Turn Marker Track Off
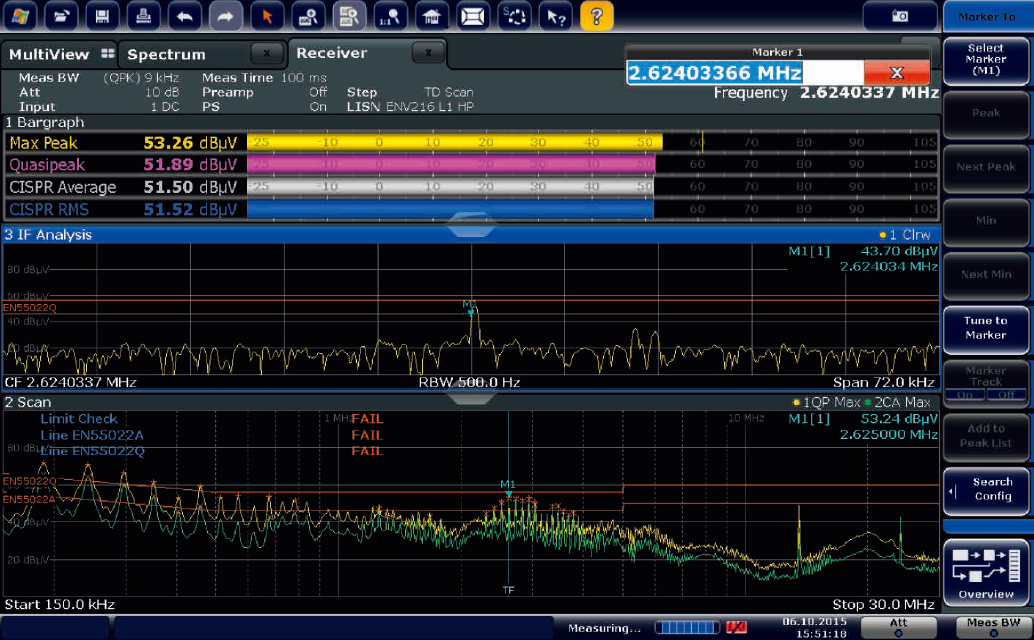Image resolution: width=1034 pixels, height=640 pixels. tap(1006, 395)
